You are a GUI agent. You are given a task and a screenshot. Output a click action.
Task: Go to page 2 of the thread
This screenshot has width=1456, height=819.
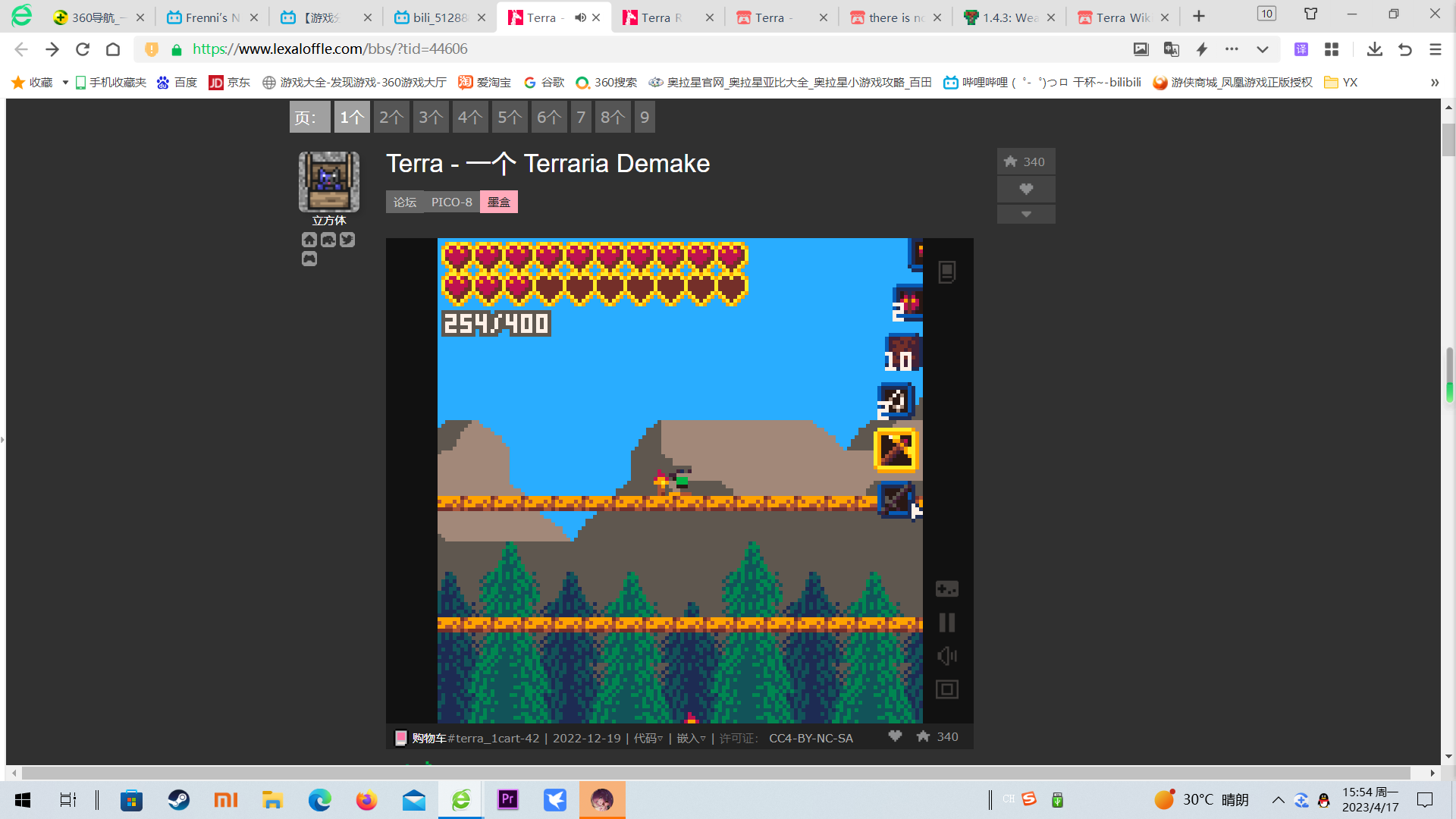(x=391, y=117)
